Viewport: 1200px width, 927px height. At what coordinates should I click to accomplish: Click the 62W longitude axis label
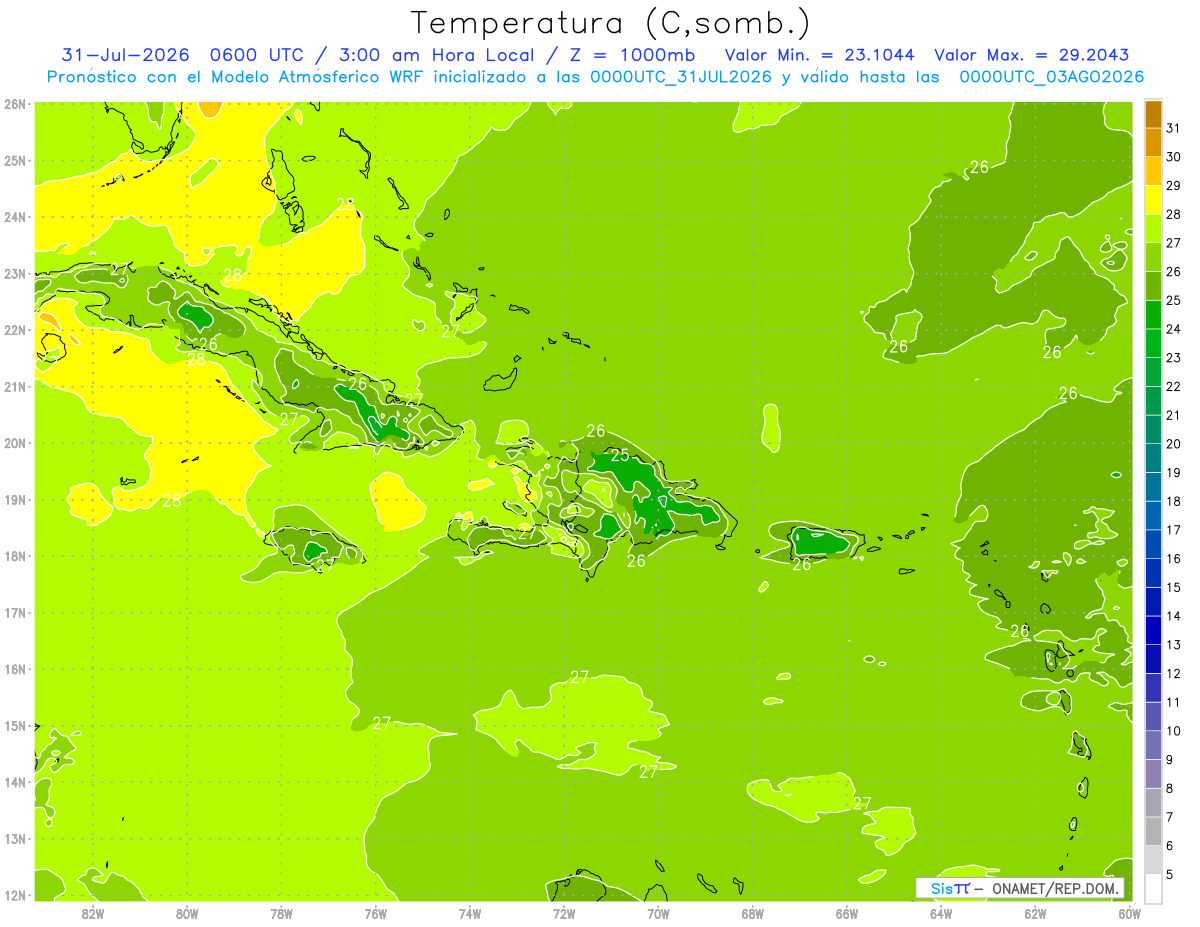[1035, 913]
